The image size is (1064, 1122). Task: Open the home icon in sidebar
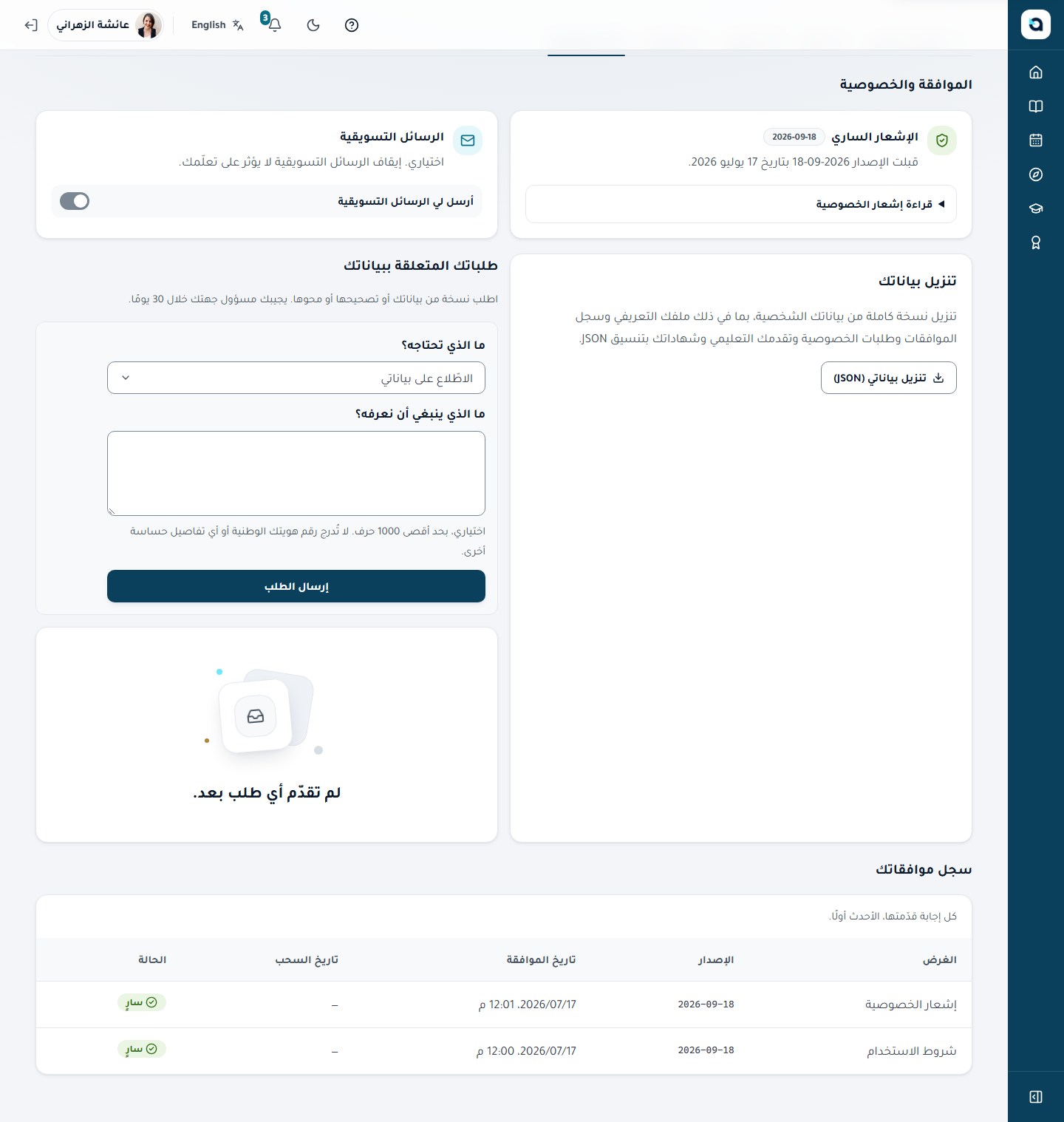pos(1036,72)
